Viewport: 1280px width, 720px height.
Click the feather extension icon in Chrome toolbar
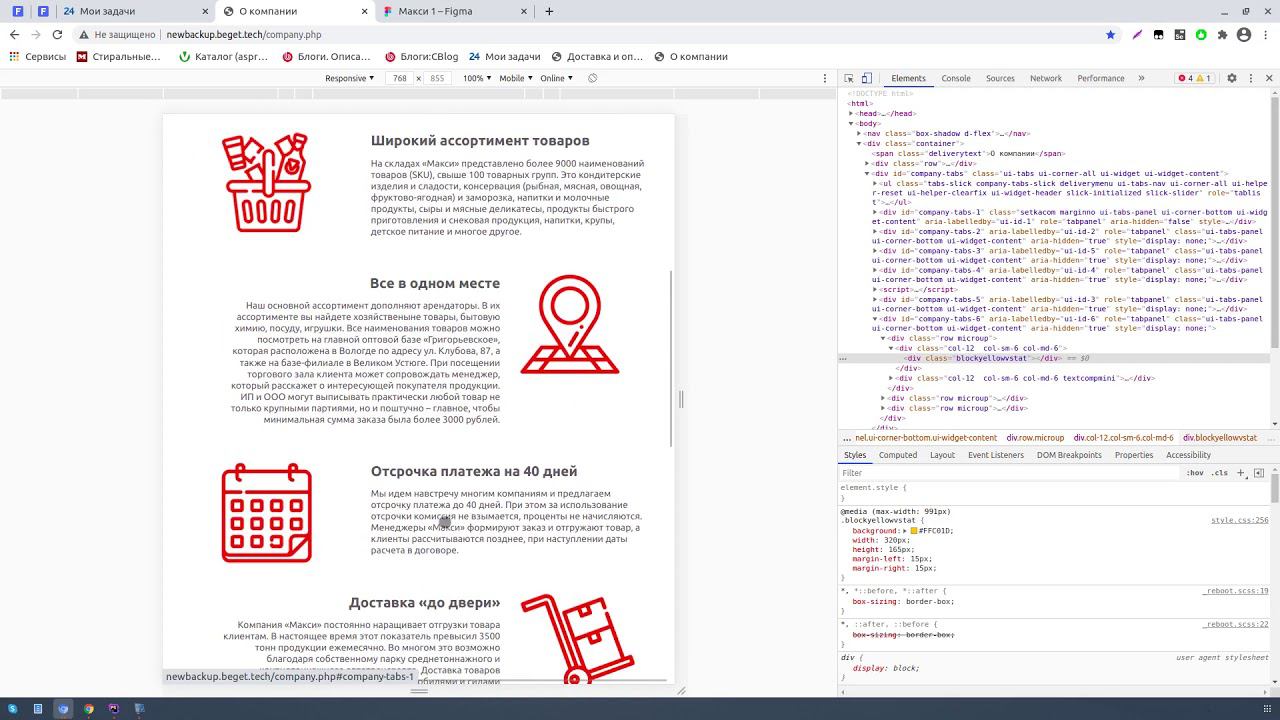pyautogui.click(x=1137, y=34)
